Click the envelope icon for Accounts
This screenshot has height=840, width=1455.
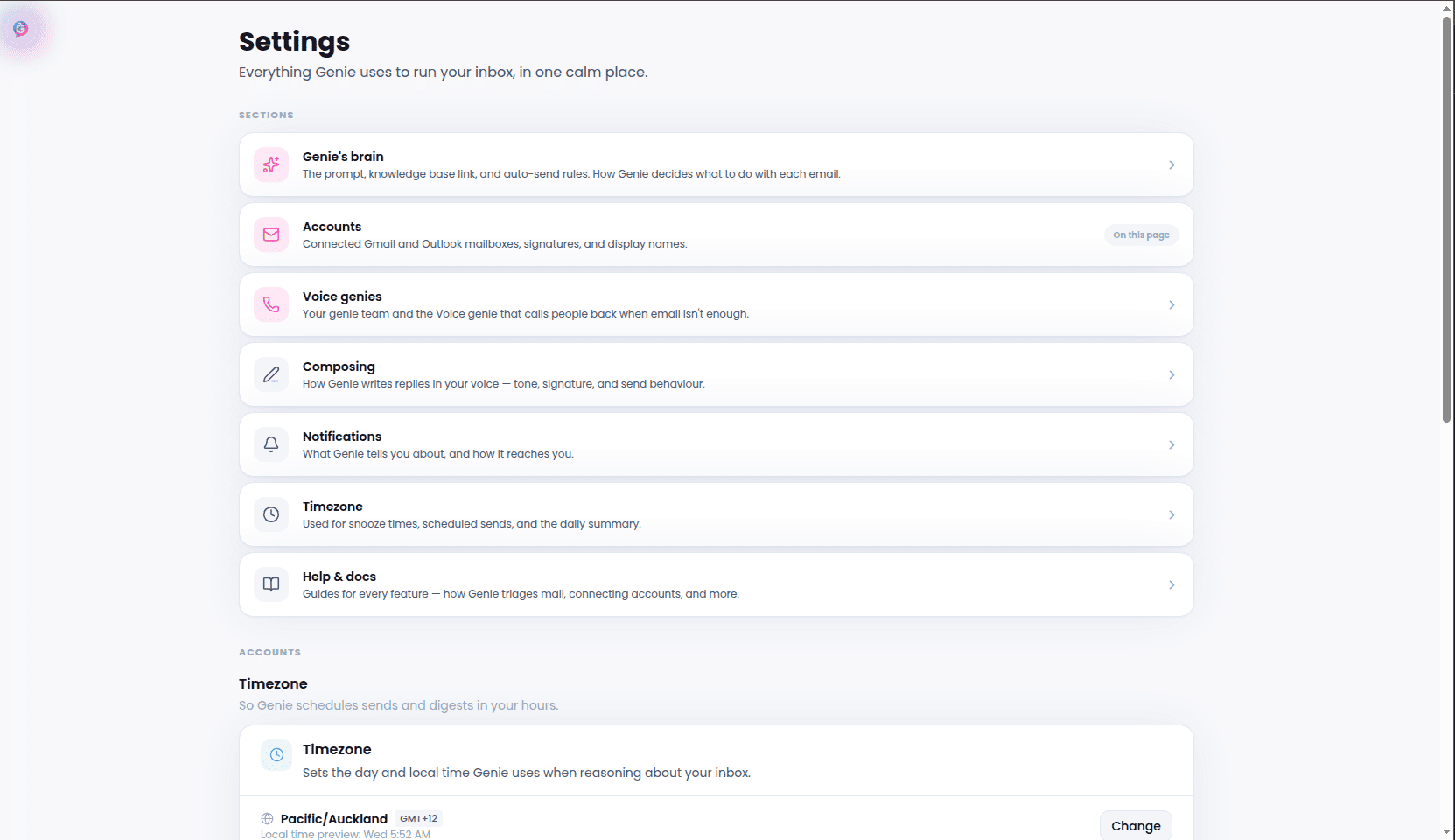point(271,234)
